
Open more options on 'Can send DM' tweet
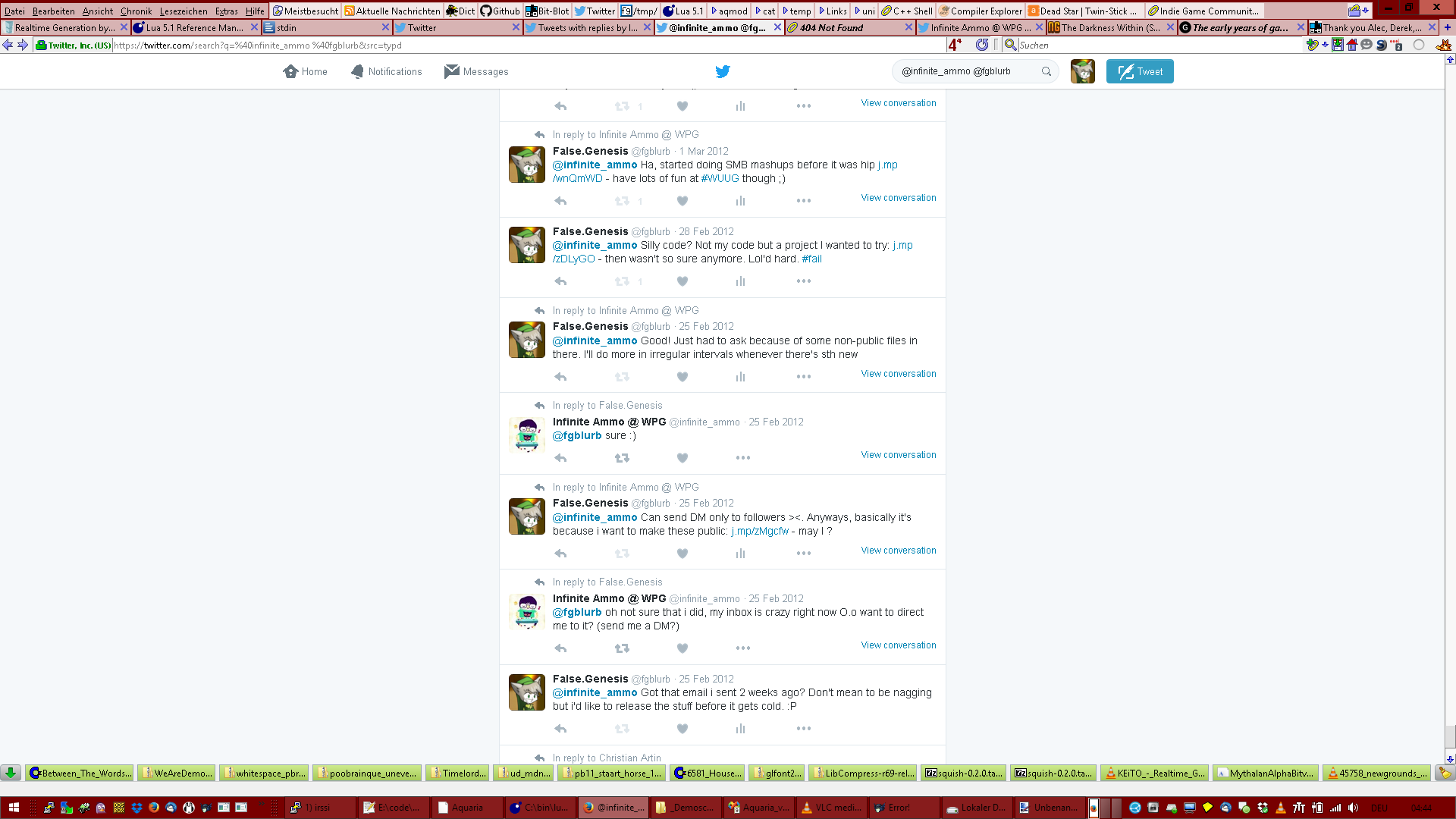pyautogui.click(x=804, y=554)
